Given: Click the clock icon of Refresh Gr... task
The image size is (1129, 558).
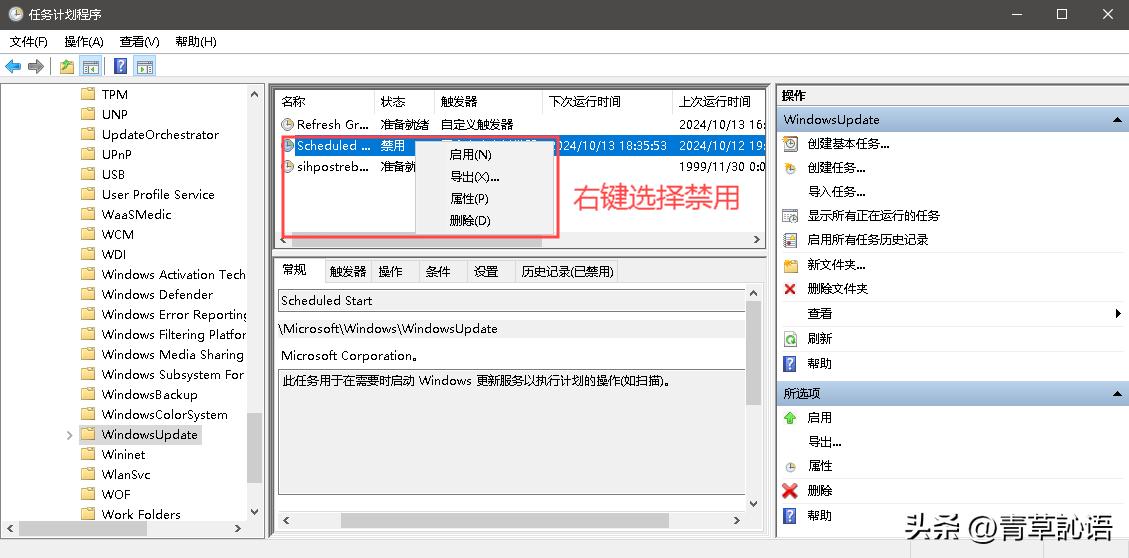Looking at the screenshot, I should coord(287,125).
